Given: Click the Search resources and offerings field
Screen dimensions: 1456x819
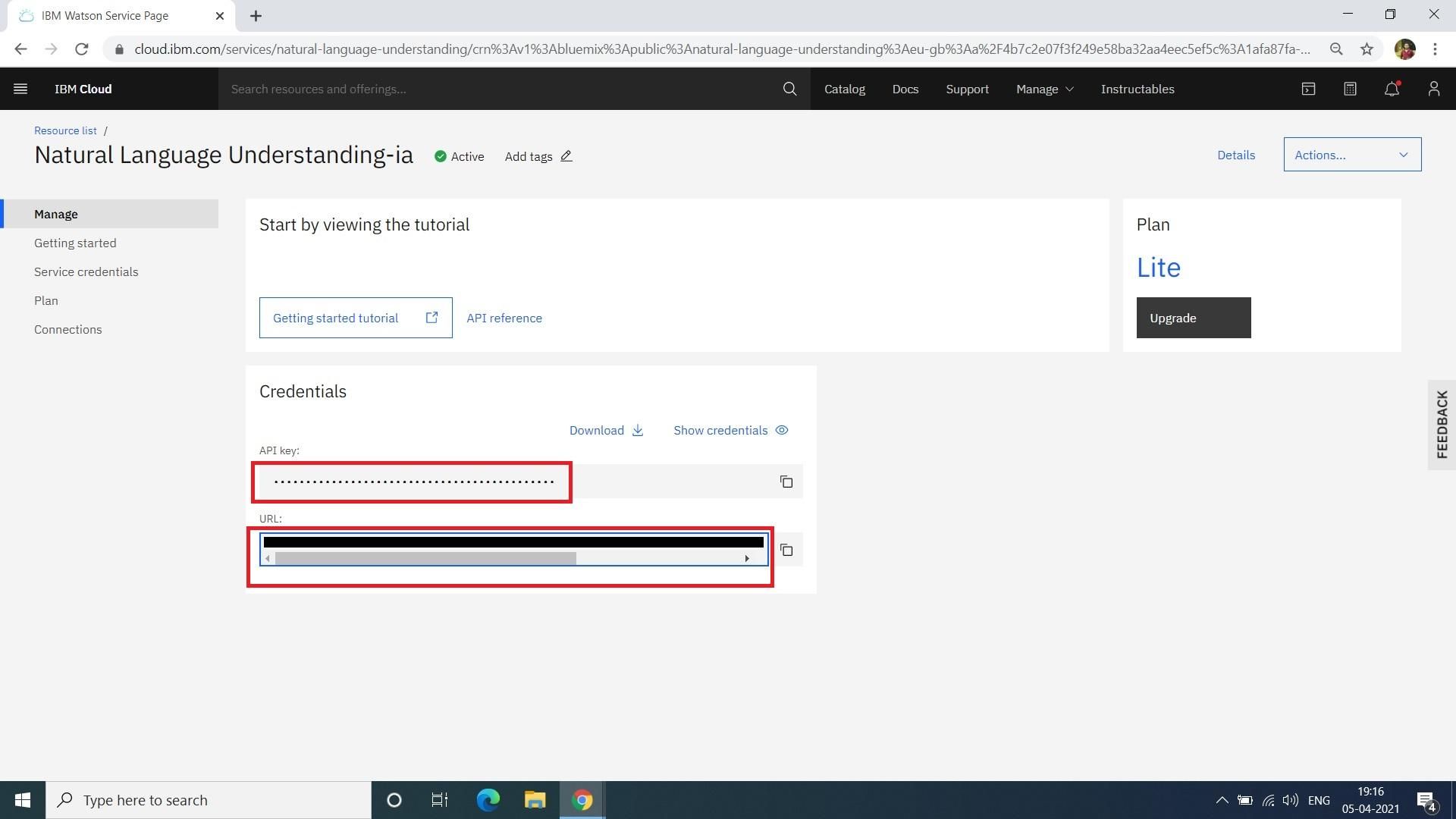Looking at the screenshot, I should pyautogui.click(x=500, y=89).
